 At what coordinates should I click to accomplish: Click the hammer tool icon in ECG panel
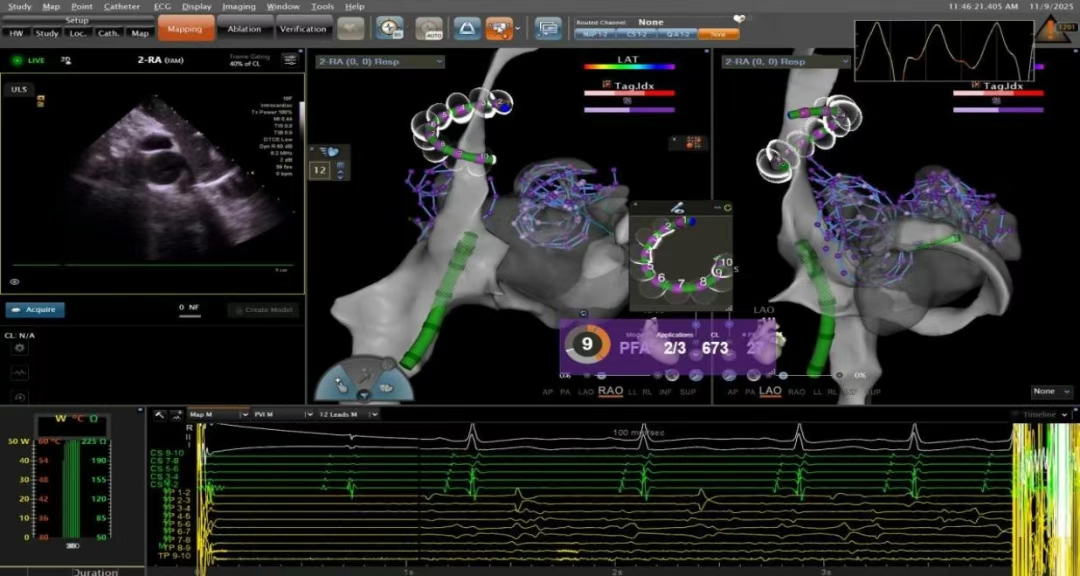160,413
